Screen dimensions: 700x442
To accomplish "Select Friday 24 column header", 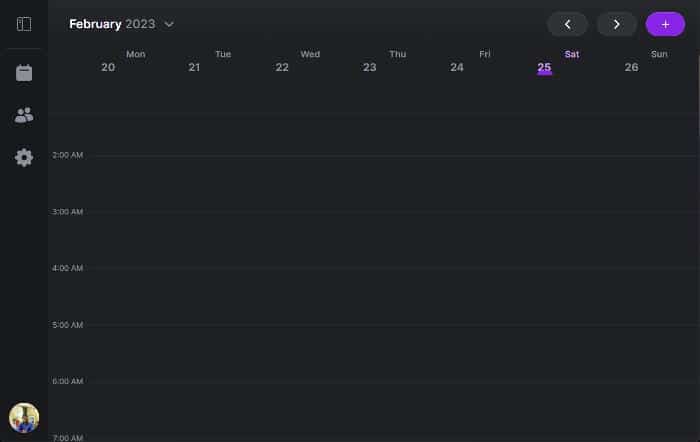I will [x=470, y=61].
